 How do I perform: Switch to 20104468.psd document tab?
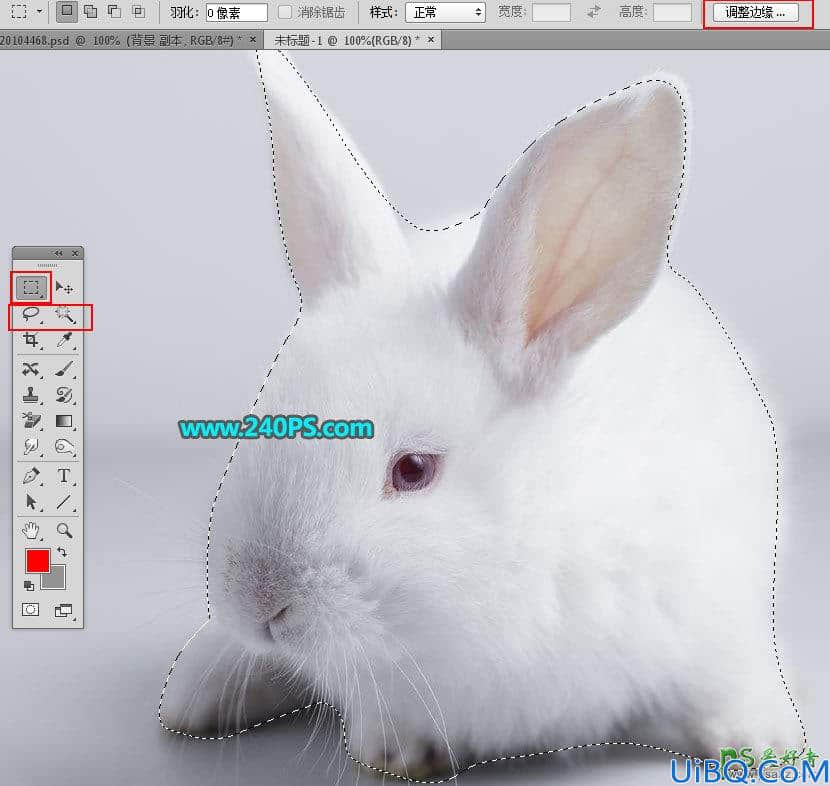[x=121, y=40]
